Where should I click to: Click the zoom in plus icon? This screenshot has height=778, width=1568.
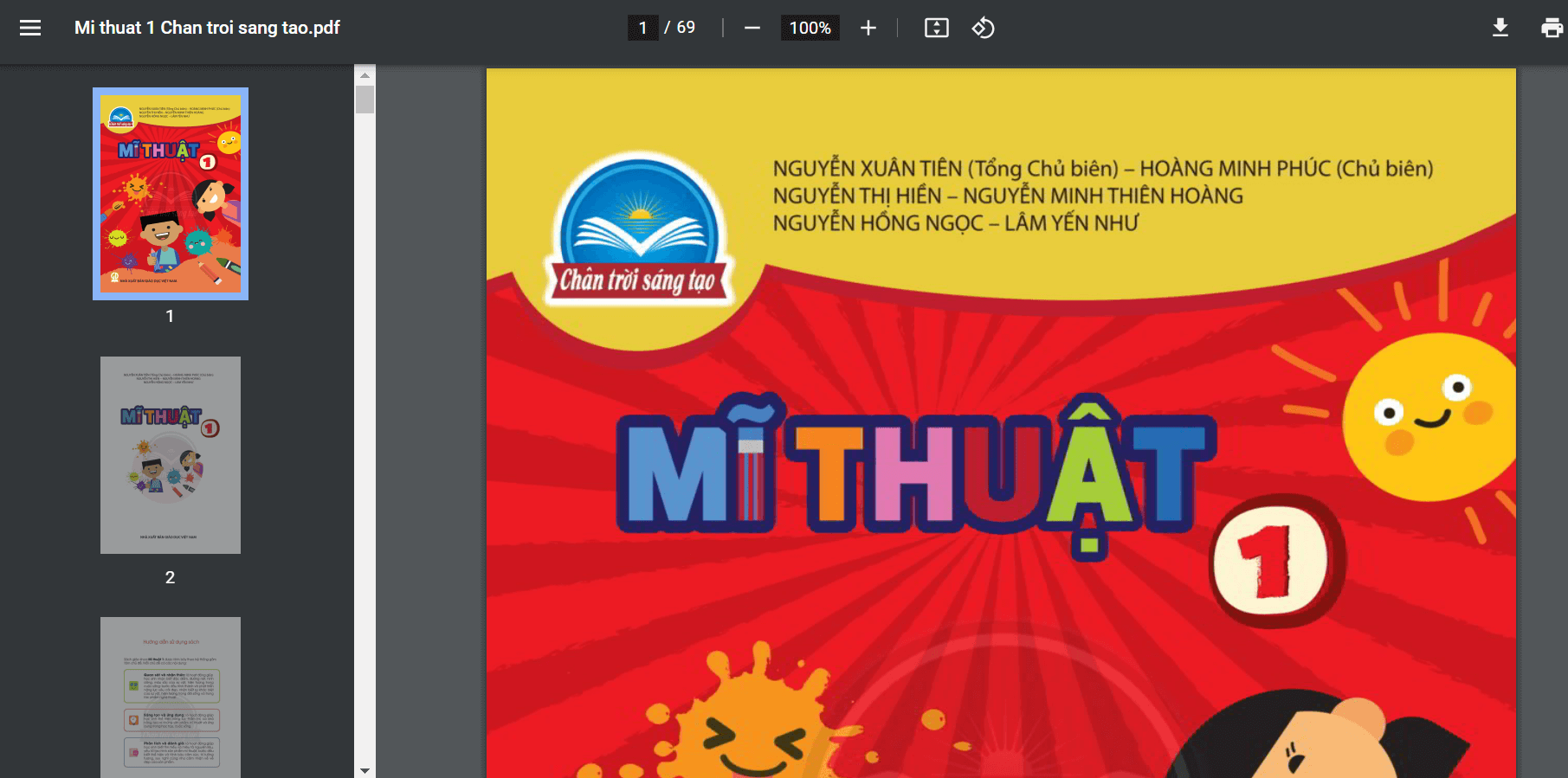pos(868,28)
